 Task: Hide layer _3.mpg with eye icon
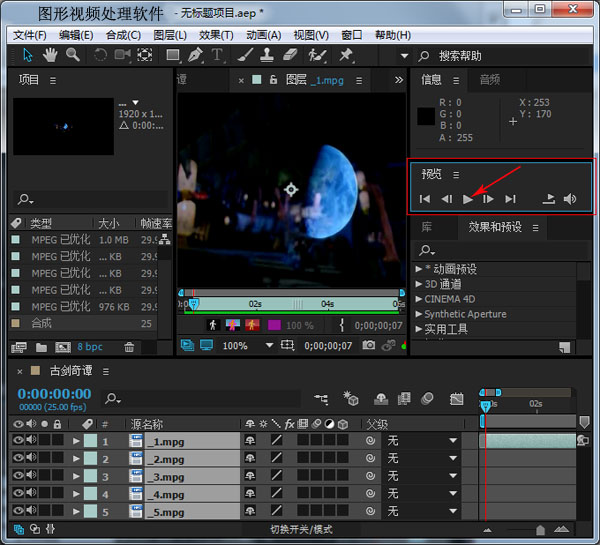click(x=18, y=475)
